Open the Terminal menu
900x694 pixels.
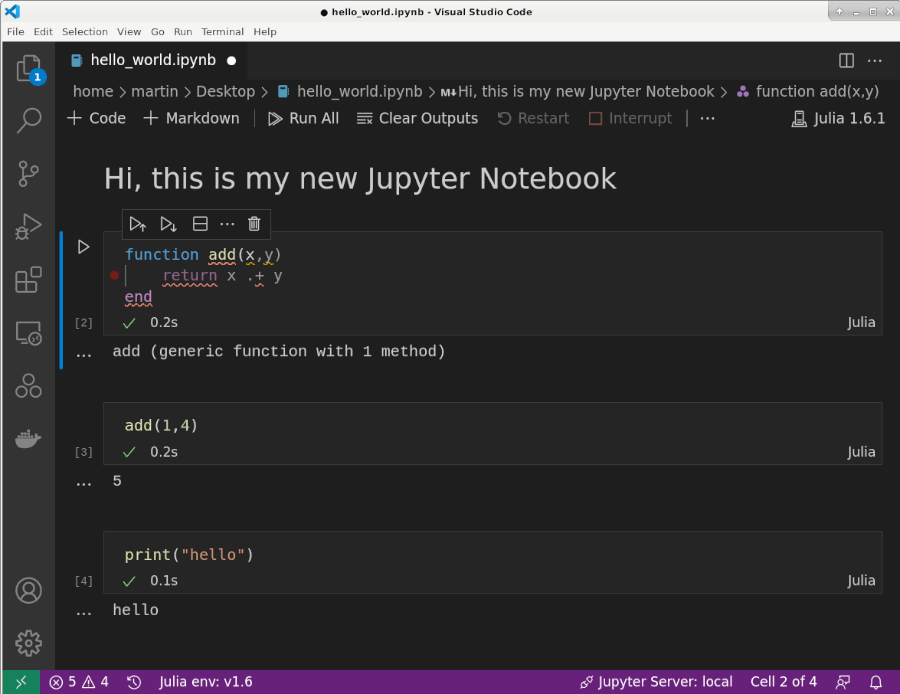222,32
